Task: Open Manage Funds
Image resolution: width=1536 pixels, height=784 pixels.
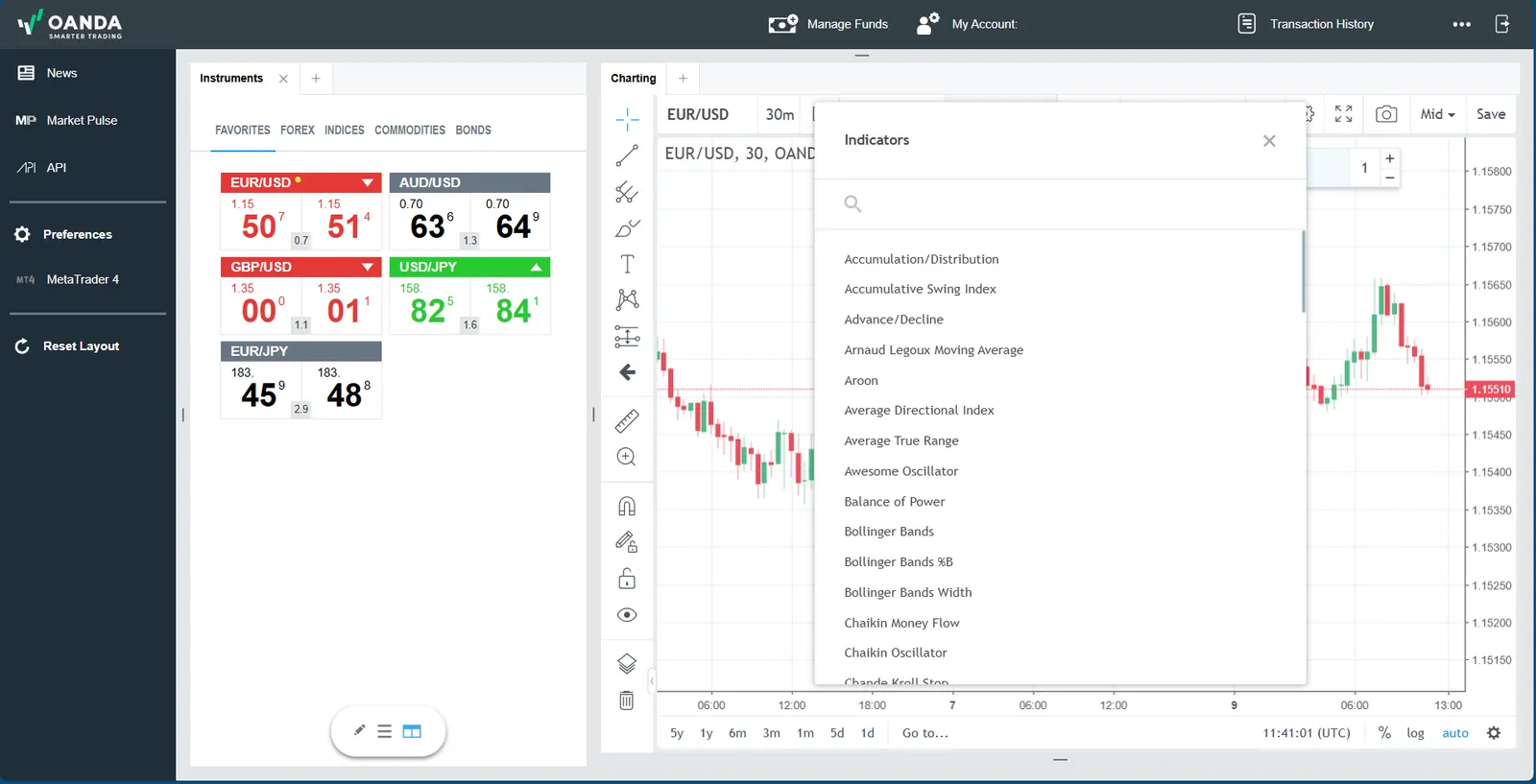Action: click(828, 24)
